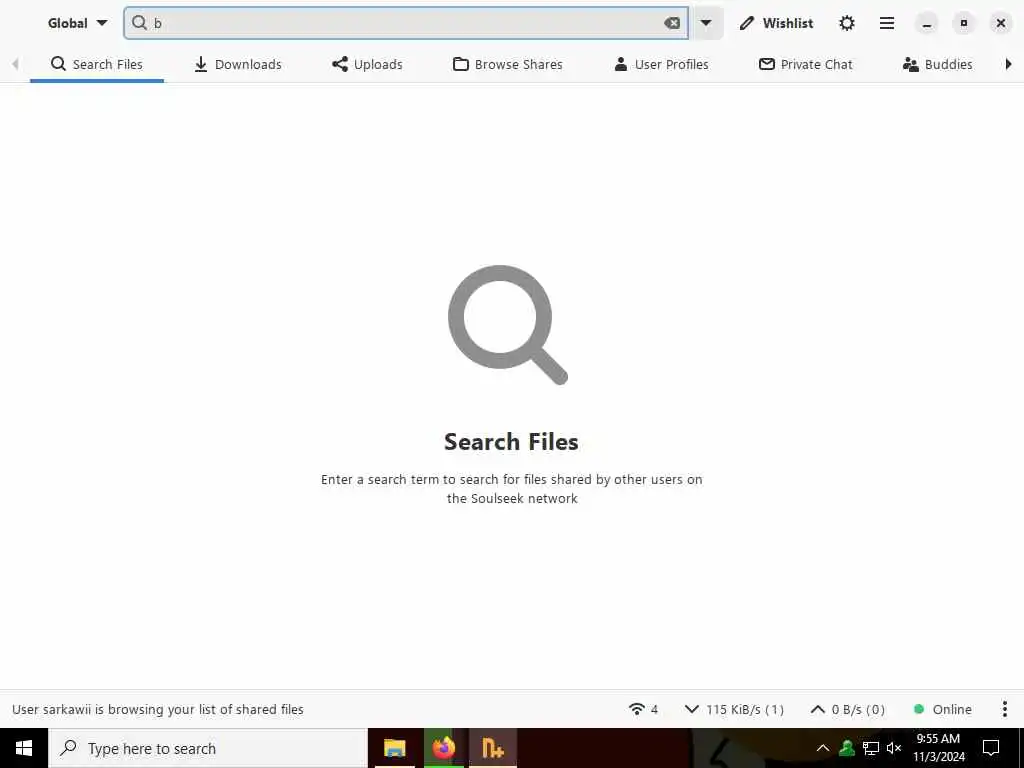Open the Buddies tab
Screen dimensions: 1024x768
[x=937, y=64]
